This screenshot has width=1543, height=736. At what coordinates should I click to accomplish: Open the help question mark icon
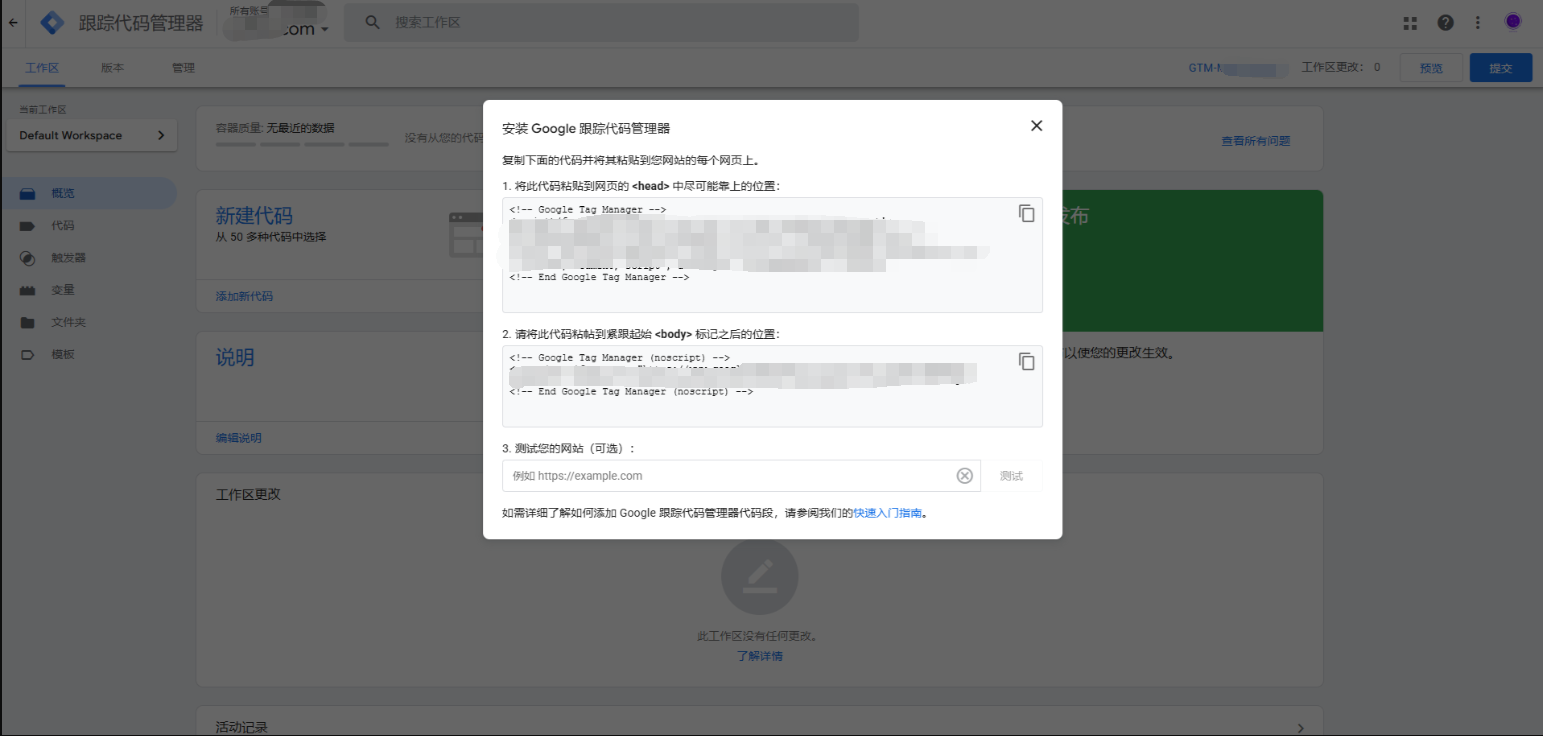[x=1445, y=22]
